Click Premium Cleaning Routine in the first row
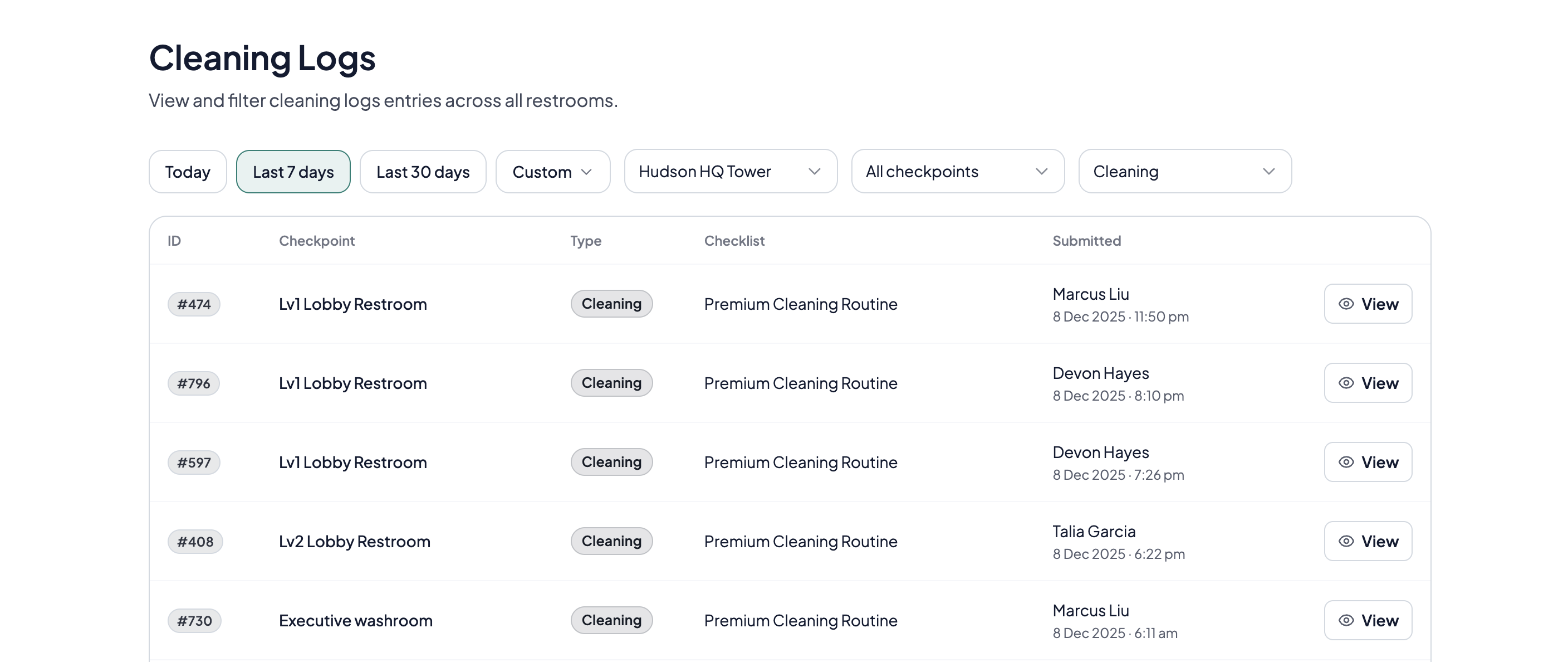The width and height of the screenshot is (1568, 662). 801,304
